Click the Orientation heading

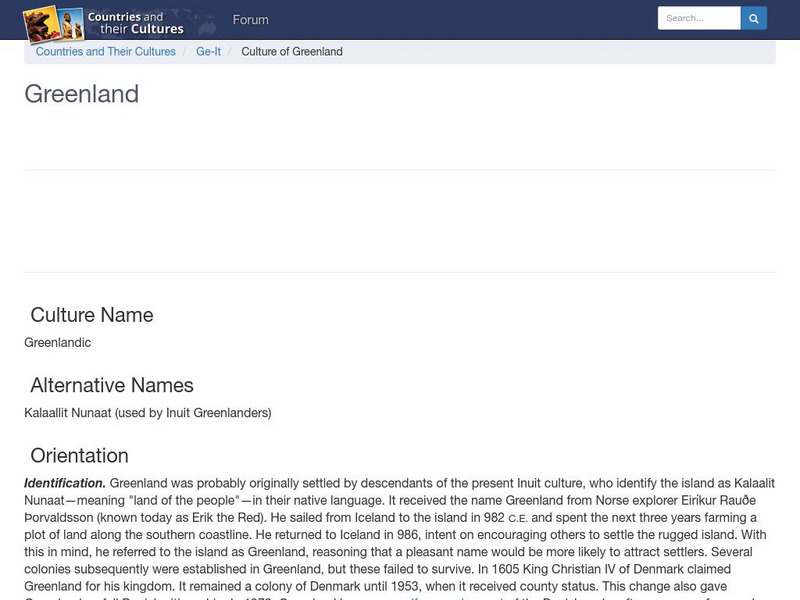(80, 456)
